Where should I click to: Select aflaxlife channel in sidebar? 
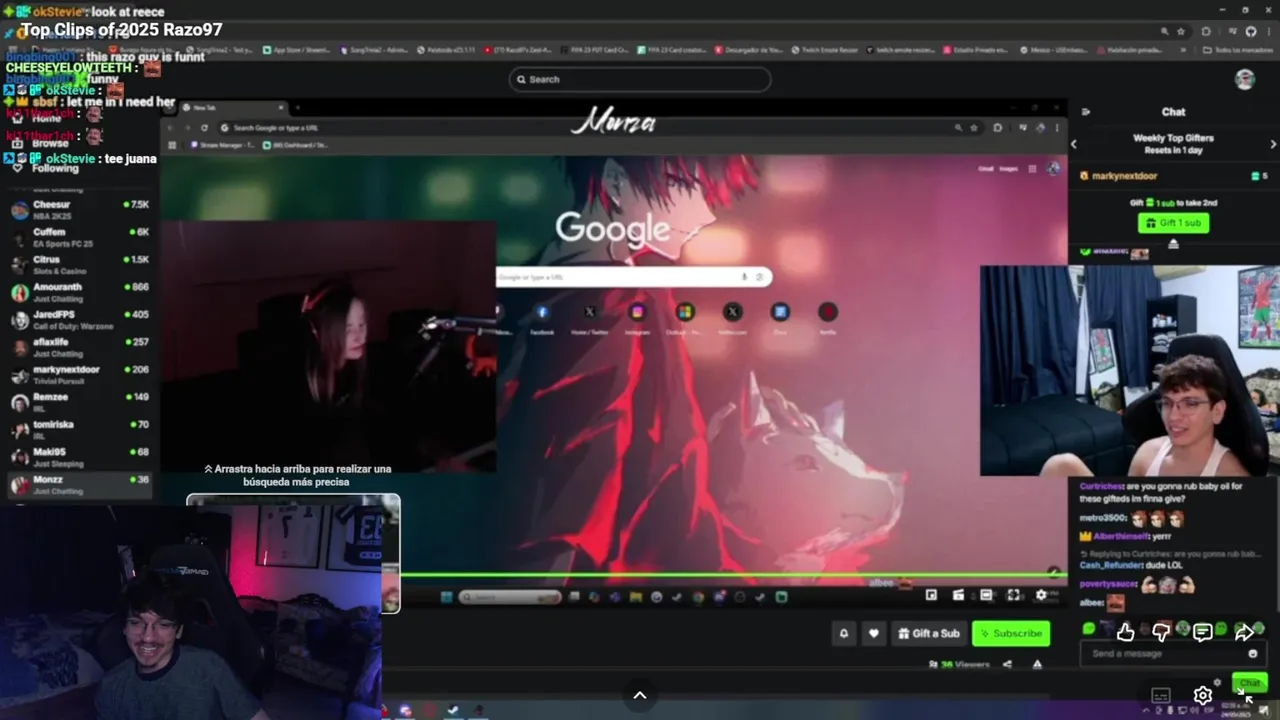coord(80,347)
